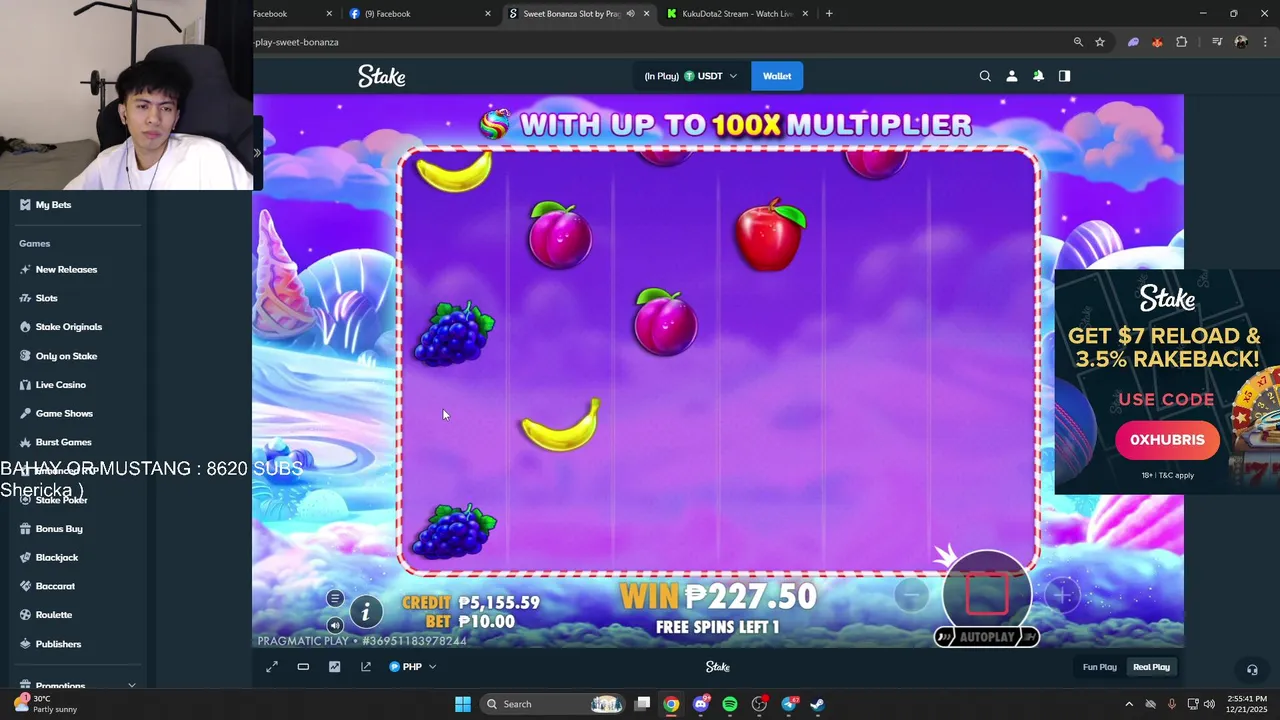1280x720 pixels.
Task: Expand the Promotions sidebar section
Action: coord(78,686)
